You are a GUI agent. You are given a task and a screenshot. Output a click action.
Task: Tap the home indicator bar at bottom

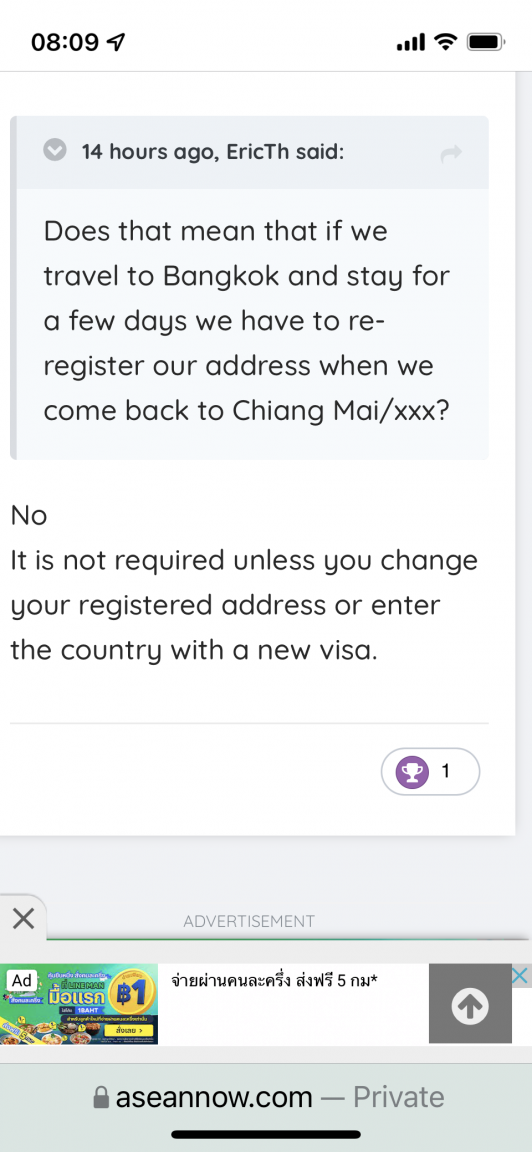coord(266,1135)
